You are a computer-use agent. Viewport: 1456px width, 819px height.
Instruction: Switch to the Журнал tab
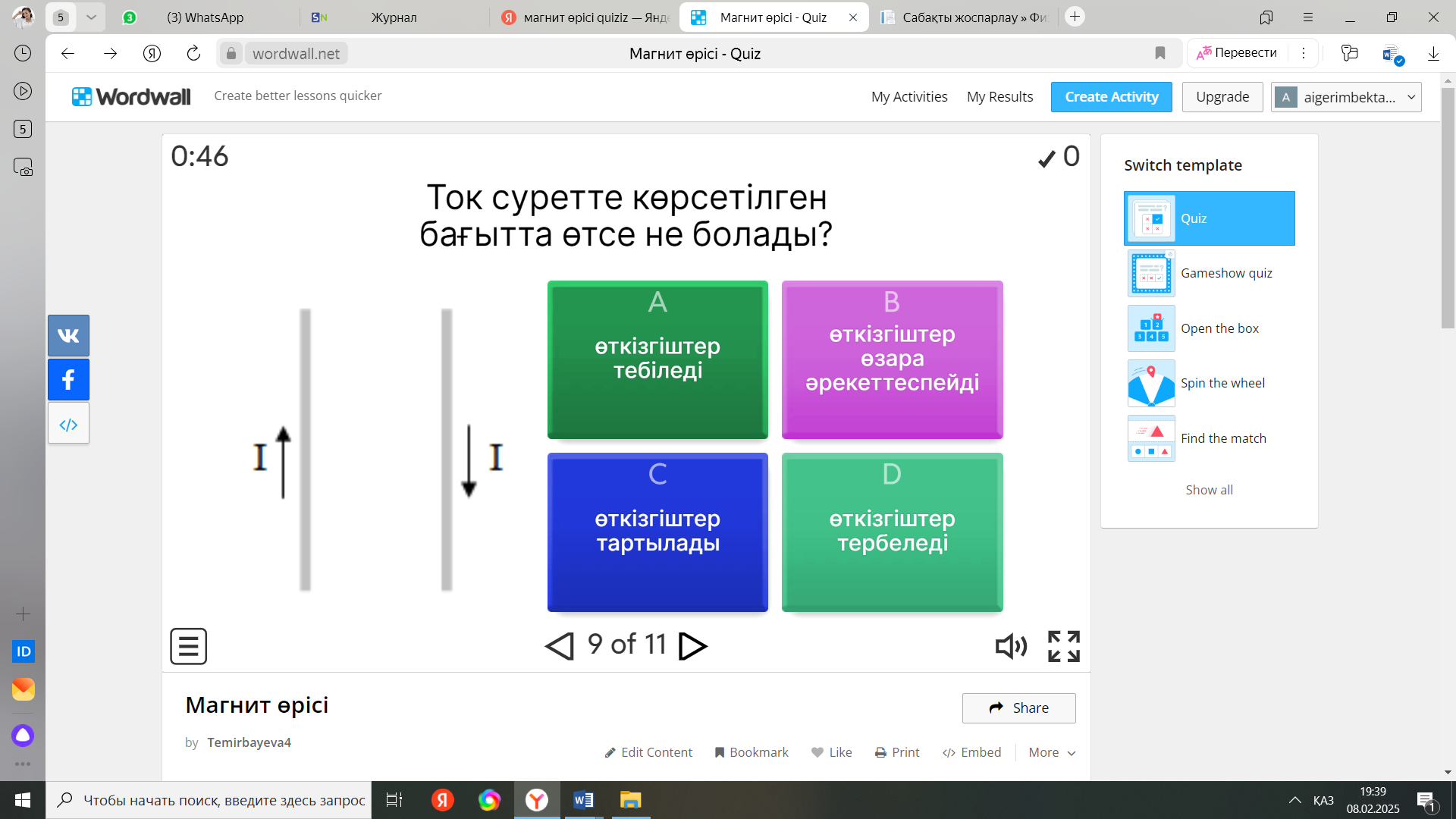(394, 17)
